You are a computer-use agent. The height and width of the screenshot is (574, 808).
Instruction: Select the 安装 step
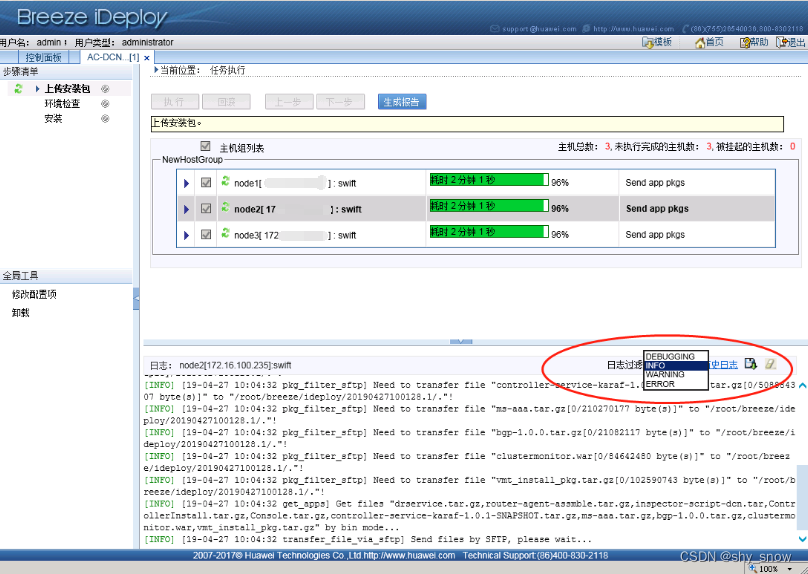53,119
